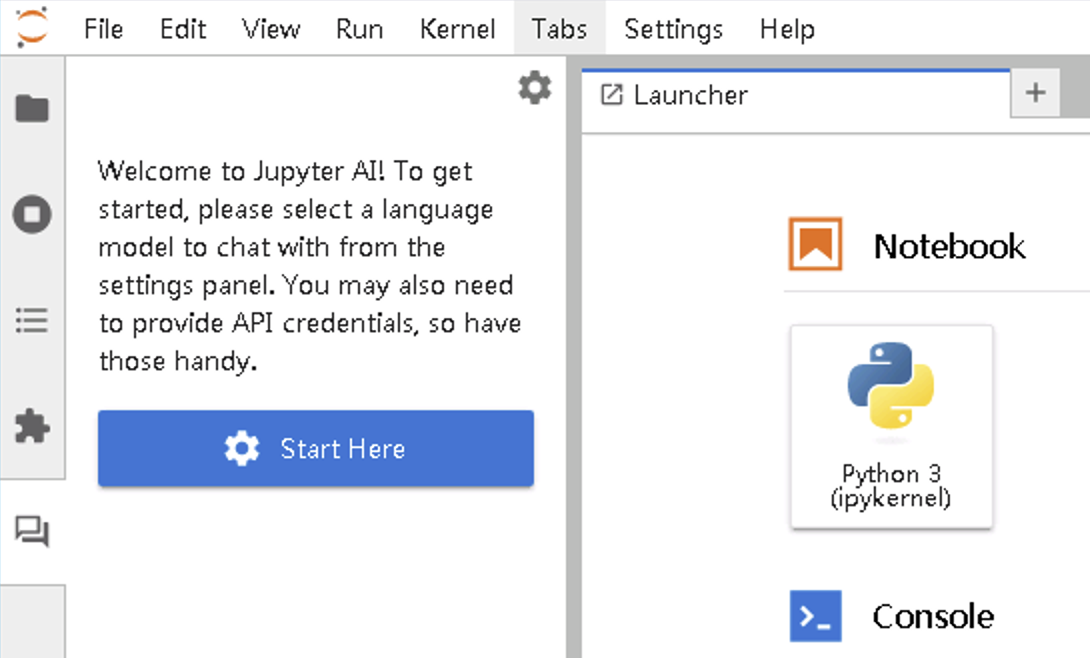Viewport: 1090px width, 658px height.
Task: Open the Settings menu
Action: tap(673, 29)
